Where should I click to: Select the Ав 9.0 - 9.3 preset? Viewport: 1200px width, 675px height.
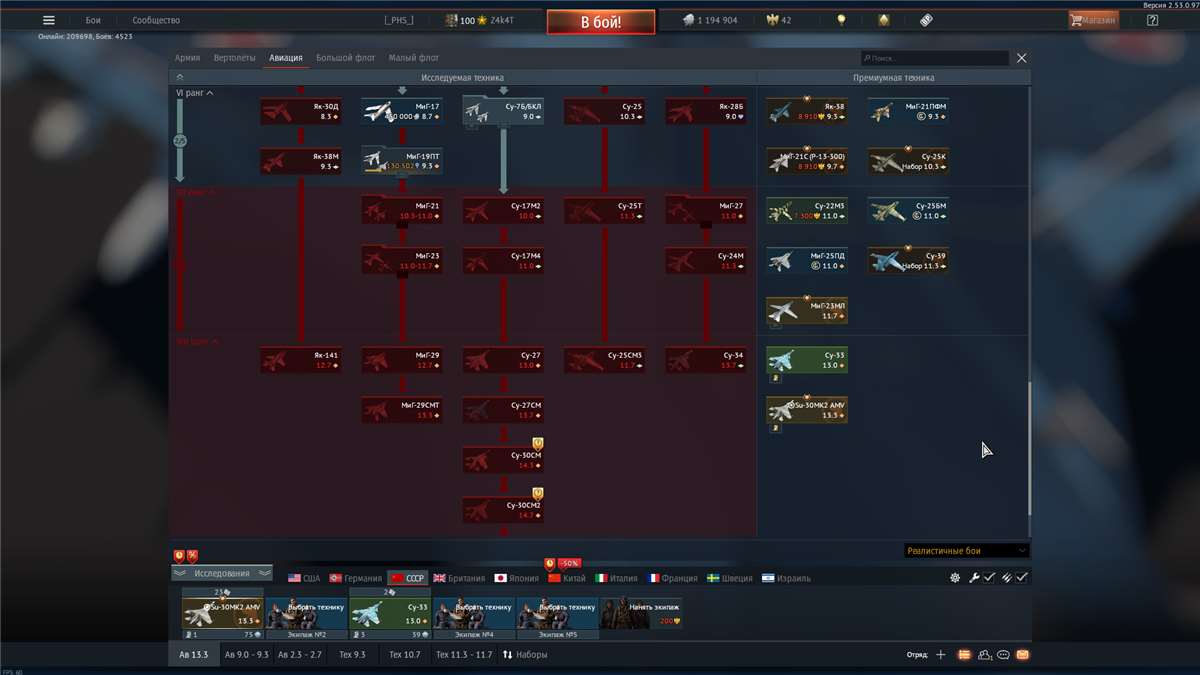(x=246, y=655)
